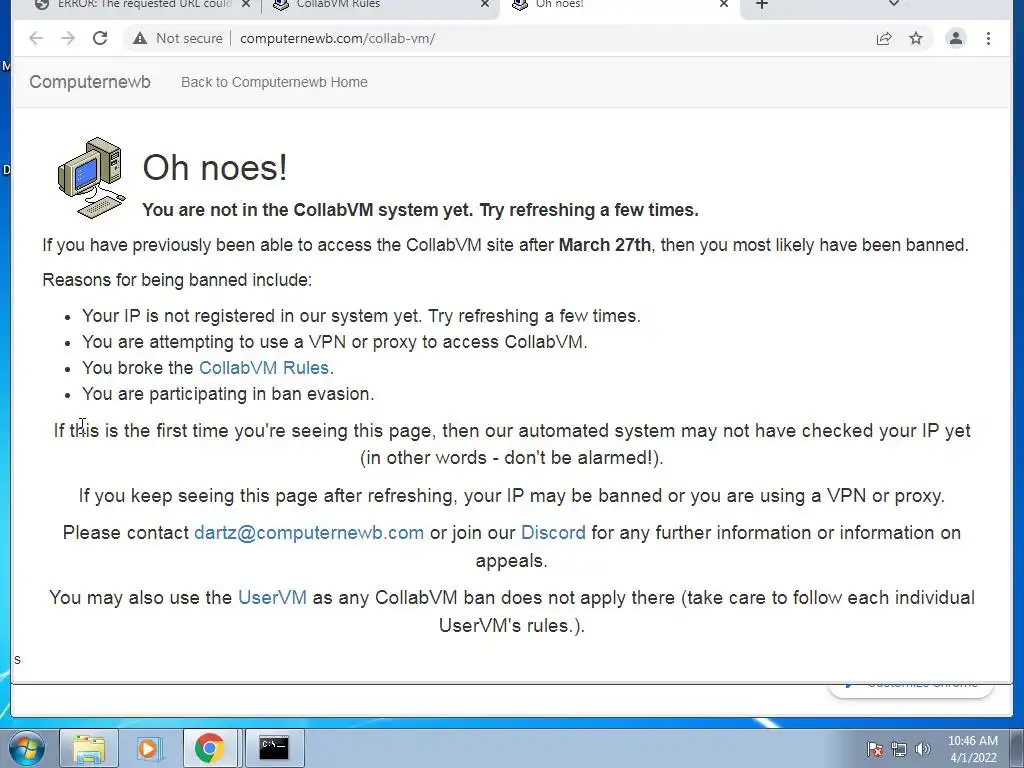Click 'You are participating in ban evasion.' bullet
The height and width of the screenshot is (768, 1024).
228,394
